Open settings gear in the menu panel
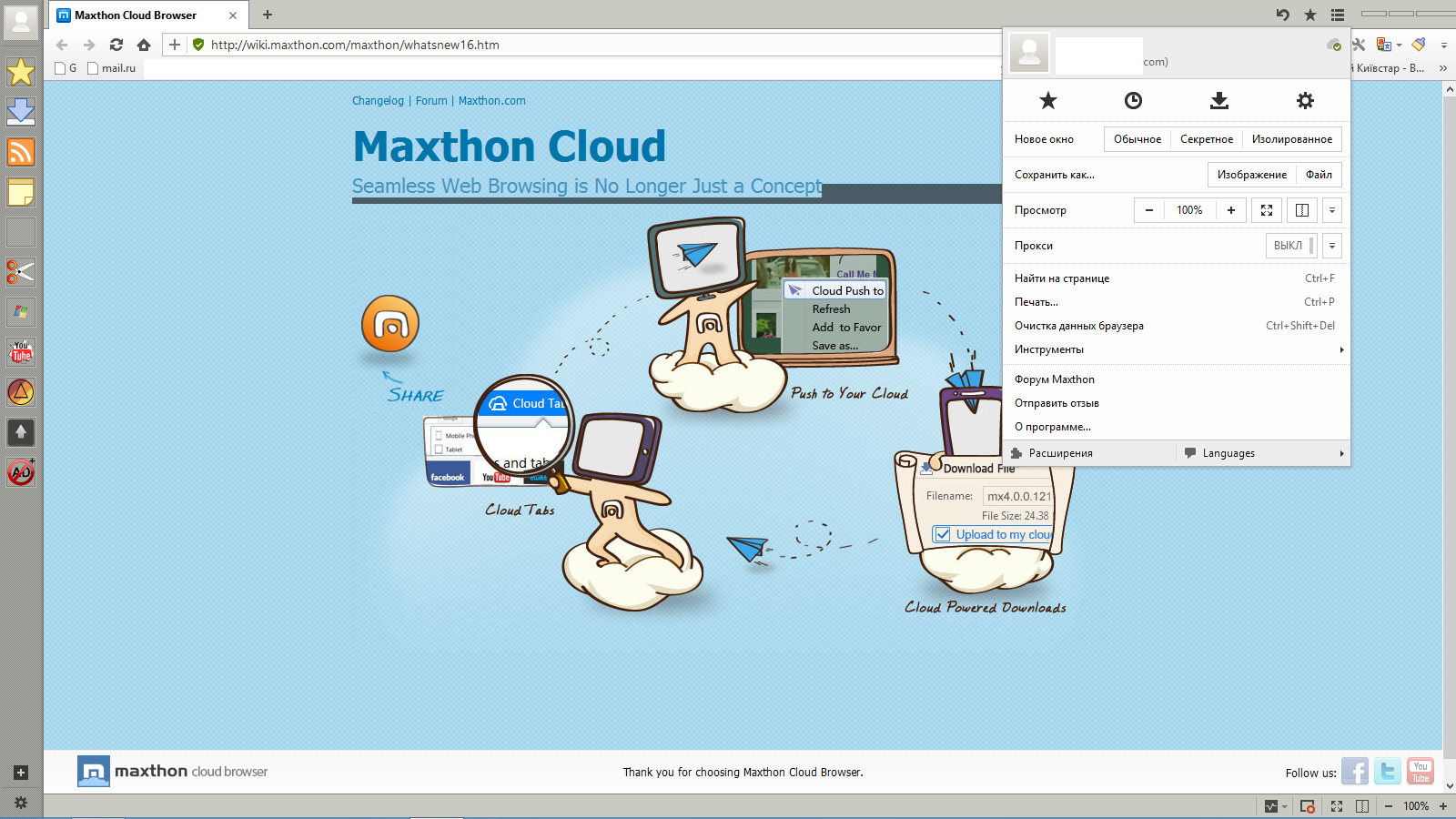1456x819 pixels. [1305, 101]
